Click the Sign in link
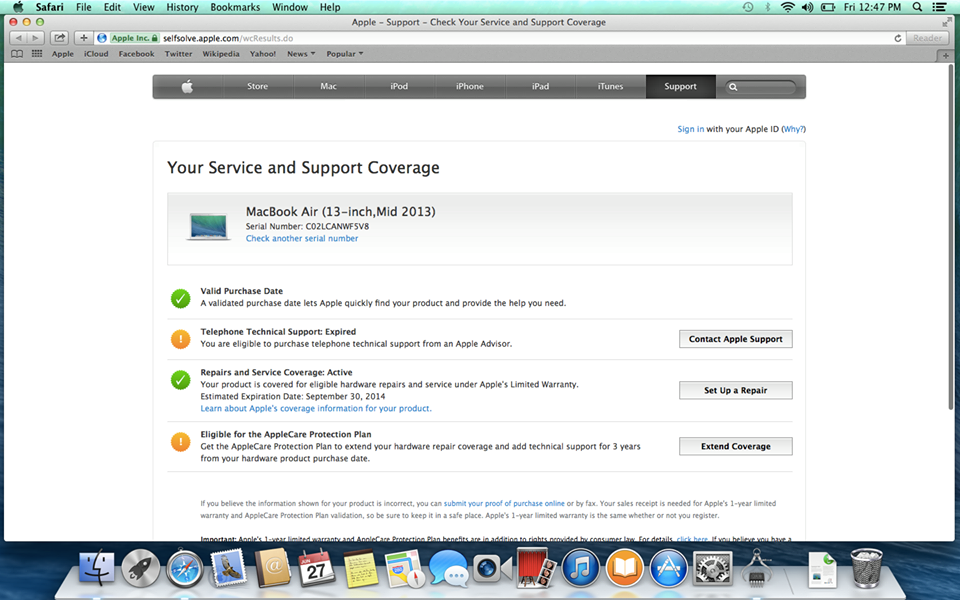The height and width of the screenshot is (600, 960). [x=691, y=129]
